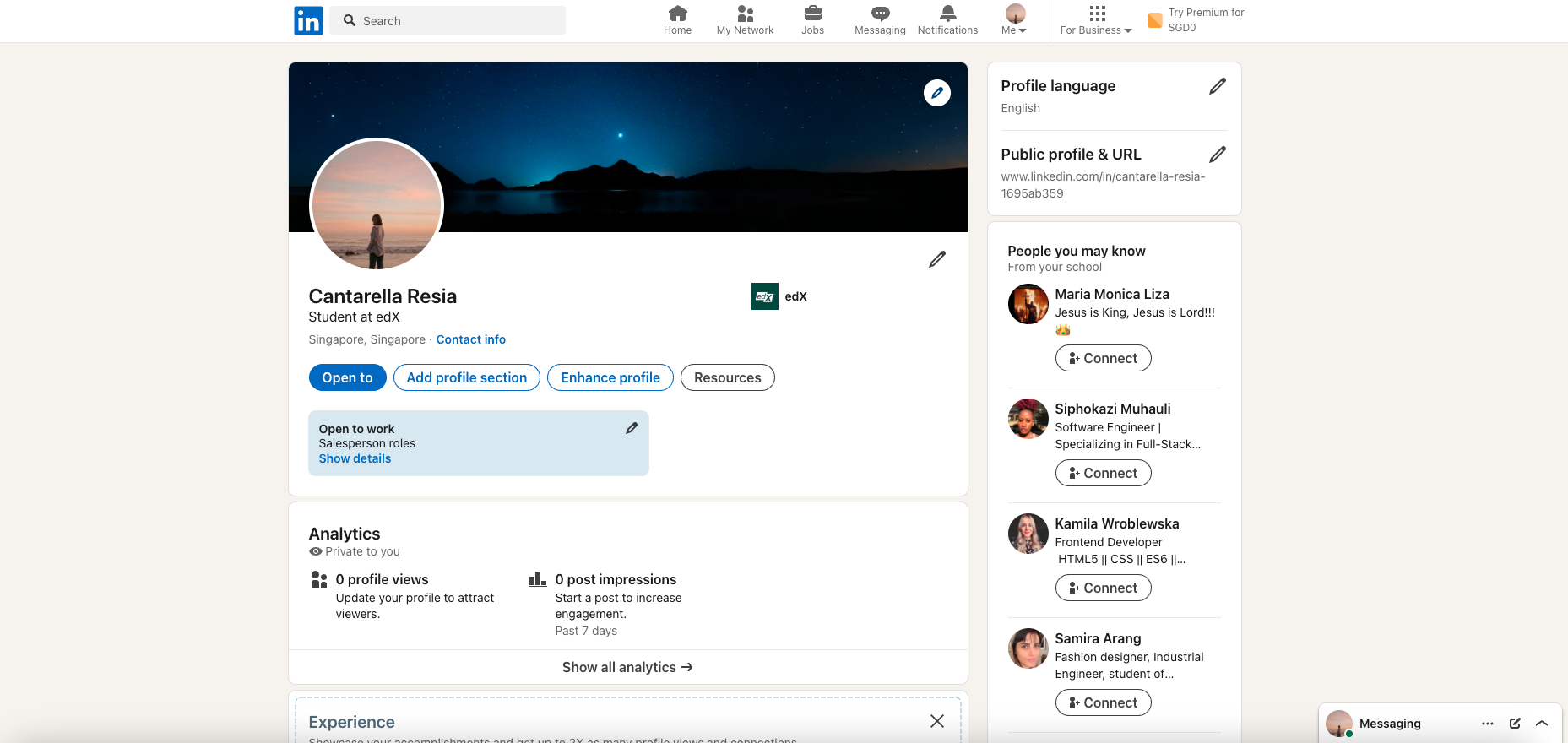Open Kamila Wroblewska's avatar
This screenshot has width=1568, height=743.
tap(1028, 534)
